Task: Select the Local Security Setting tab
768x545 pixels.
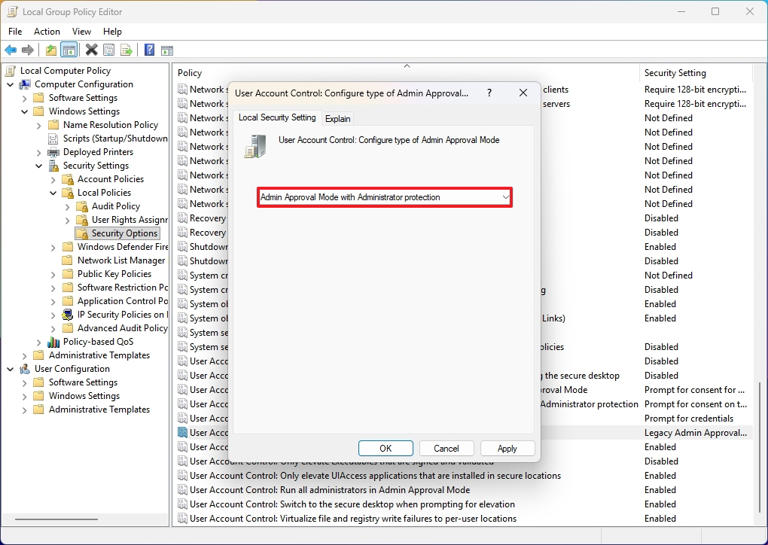Action: 277,118
